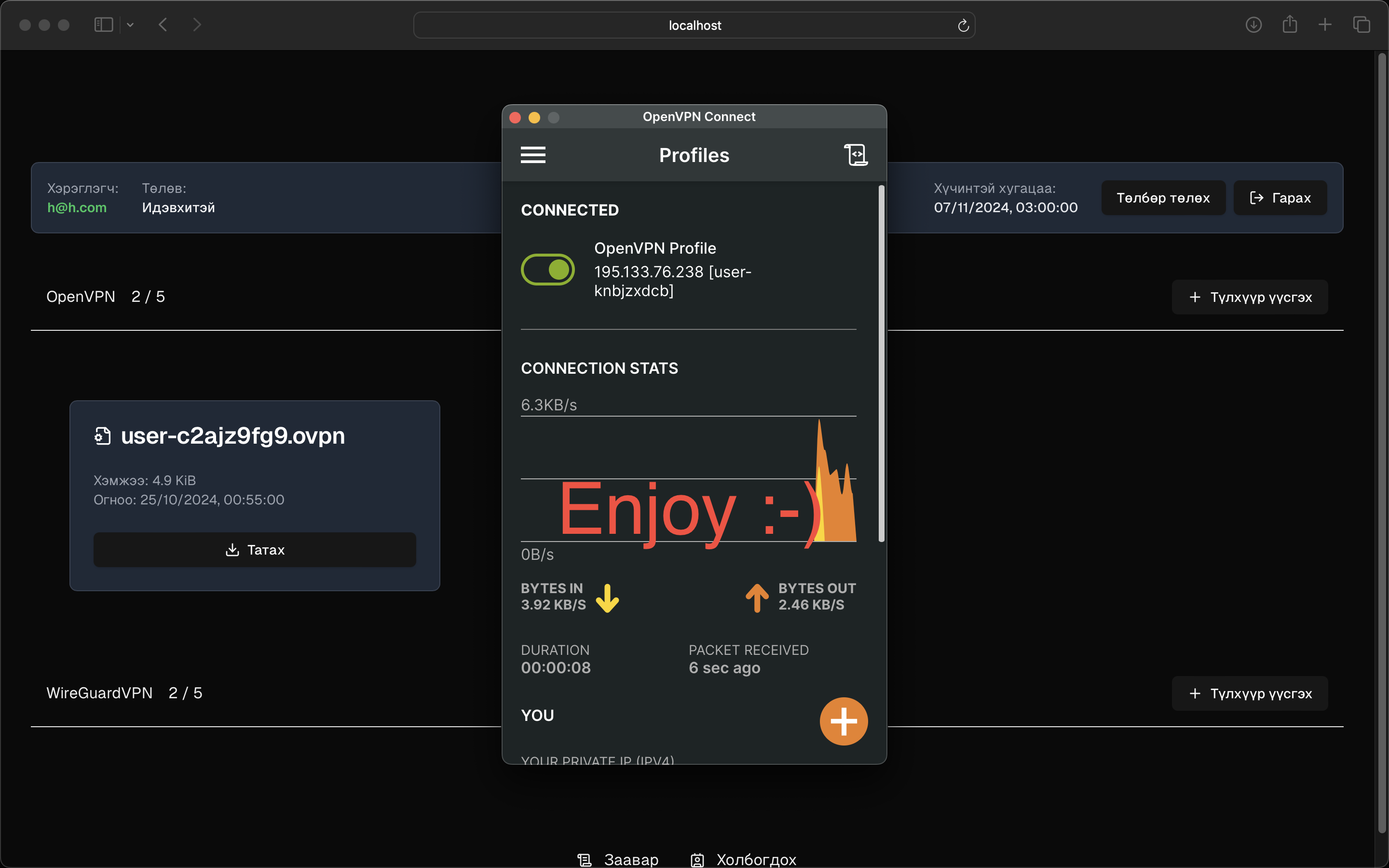Click the Төлбөр төлөх button

1163,198
